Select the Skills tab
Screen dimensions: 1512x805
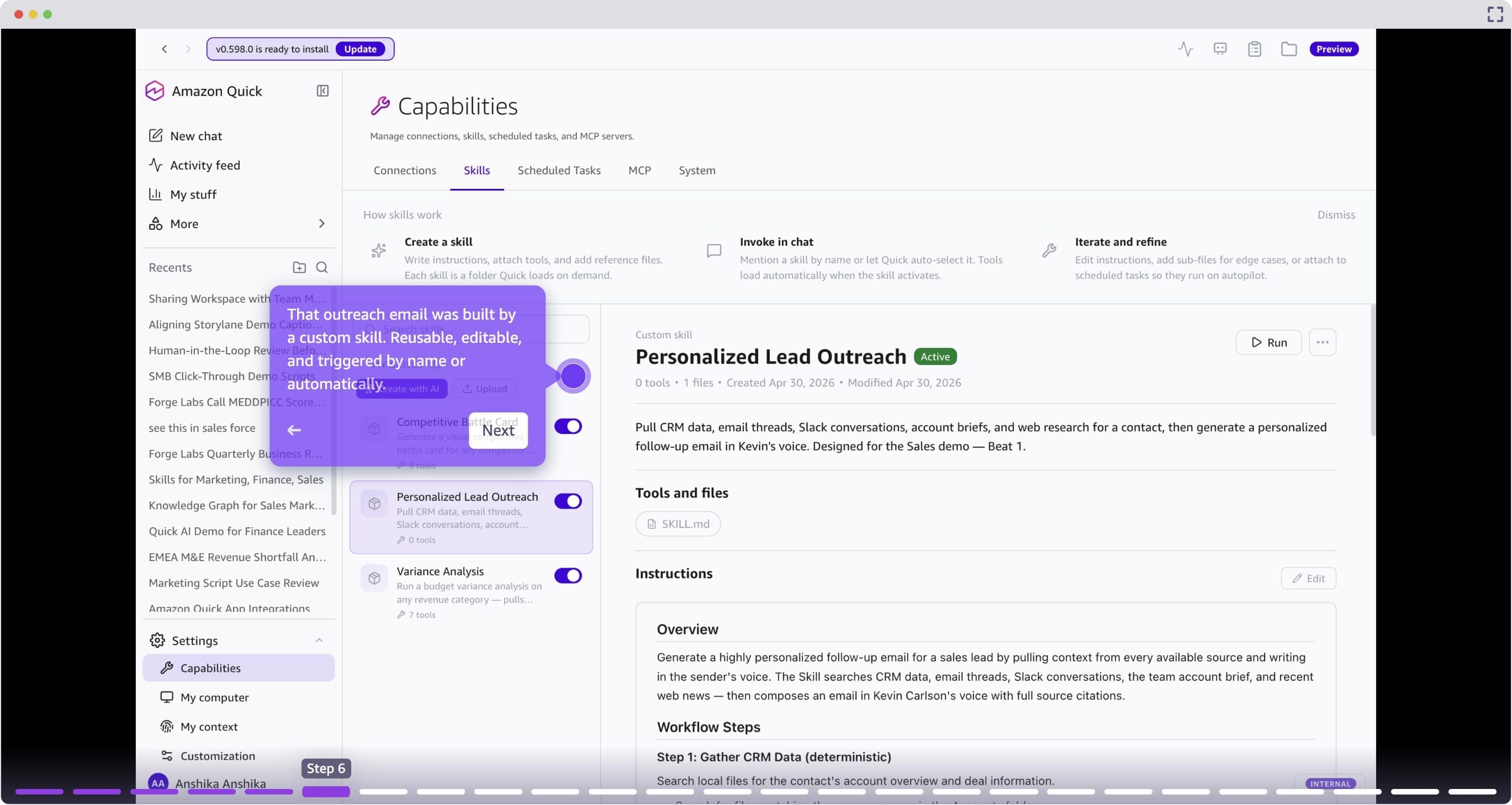[477, 170]
